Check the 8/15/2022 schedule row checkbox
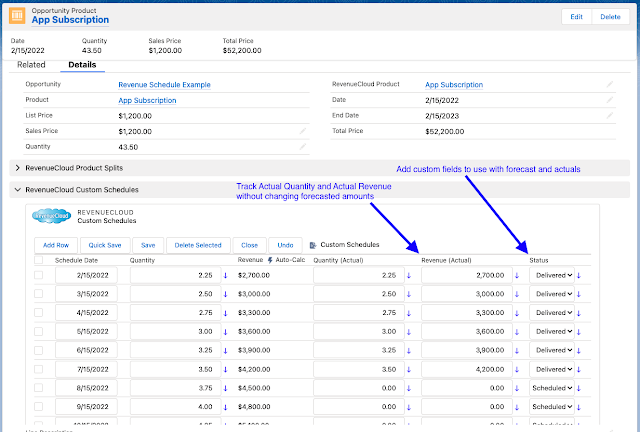Screen dimensions: 640x432 (38, 387)
